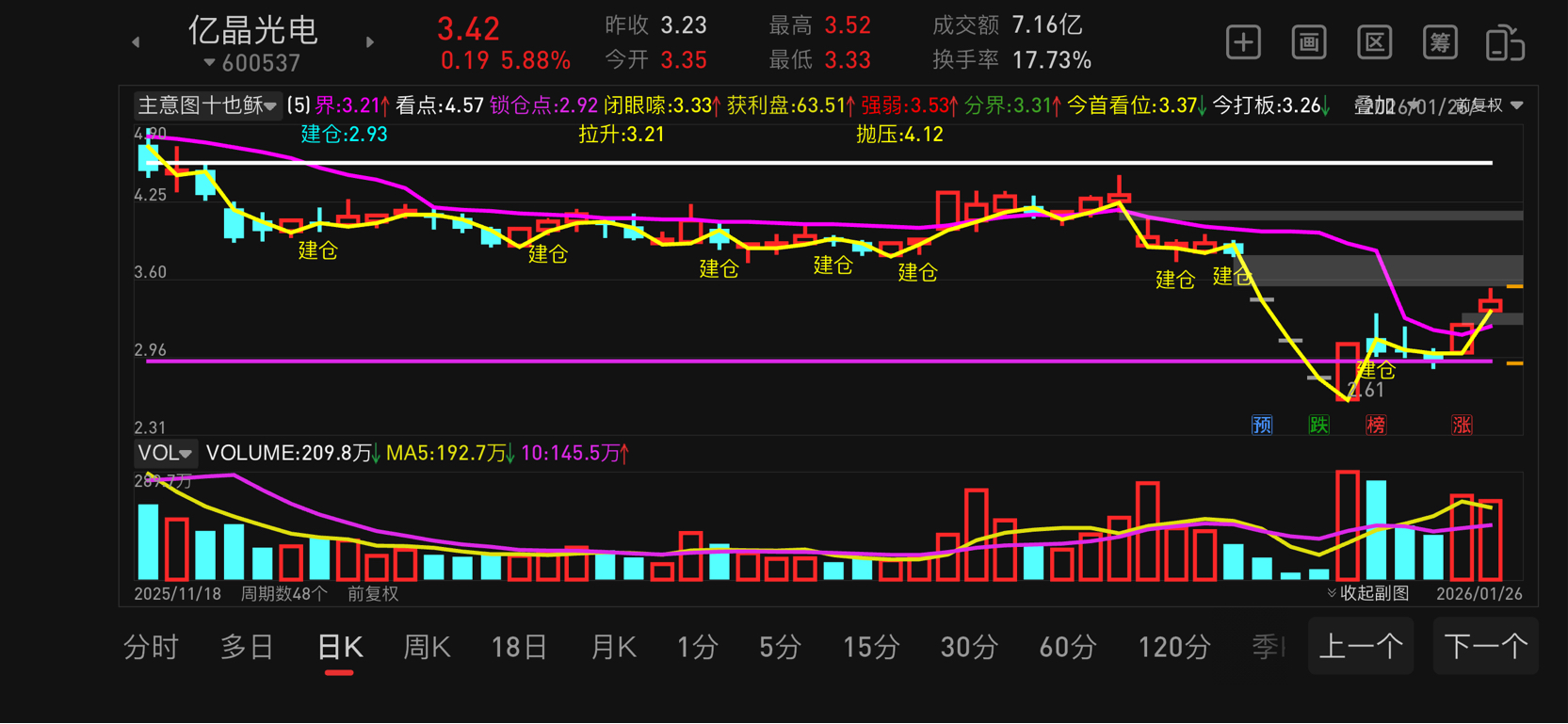Viewport: 1568px width, 724px height.
Task: Tap the change value 0.19 5.88%
Action: [x=506, y=61]
